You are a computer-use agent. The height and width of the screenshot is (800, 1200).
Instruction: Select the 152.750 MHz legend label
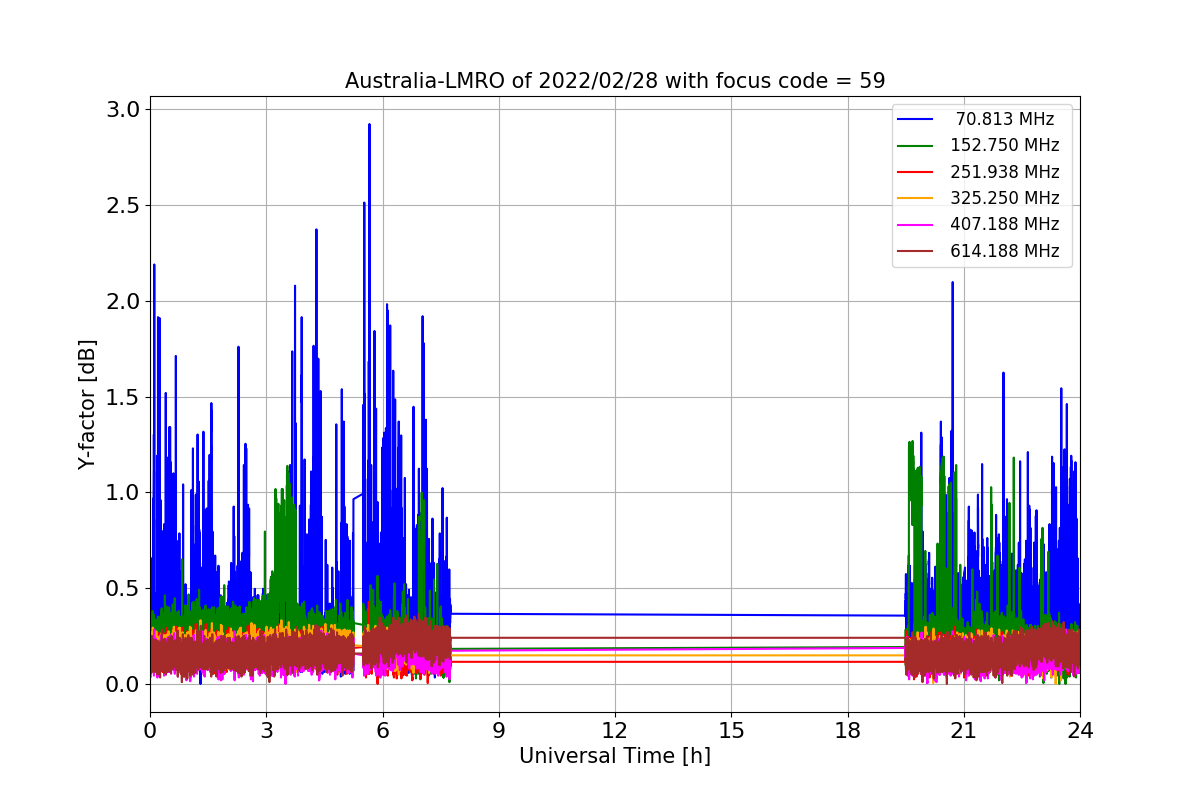point(1005,145)
